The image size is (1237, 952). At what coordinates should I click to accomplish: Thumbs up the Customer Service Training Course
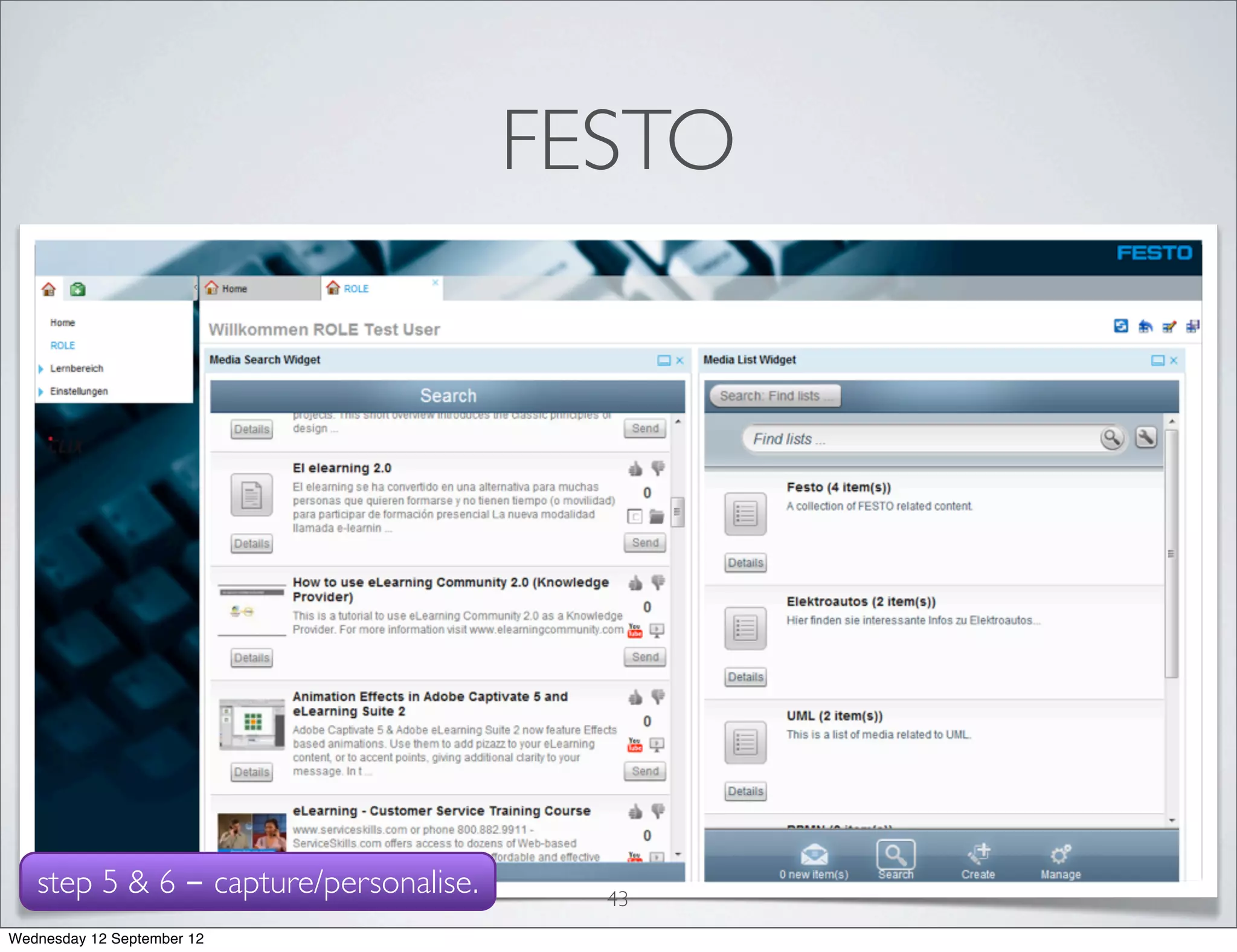(635, 811)
